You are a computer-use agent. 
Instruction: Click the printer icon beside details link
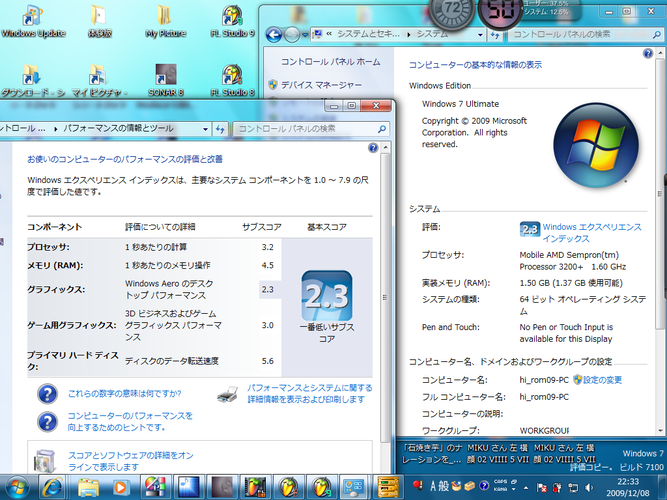pos(228,394)
